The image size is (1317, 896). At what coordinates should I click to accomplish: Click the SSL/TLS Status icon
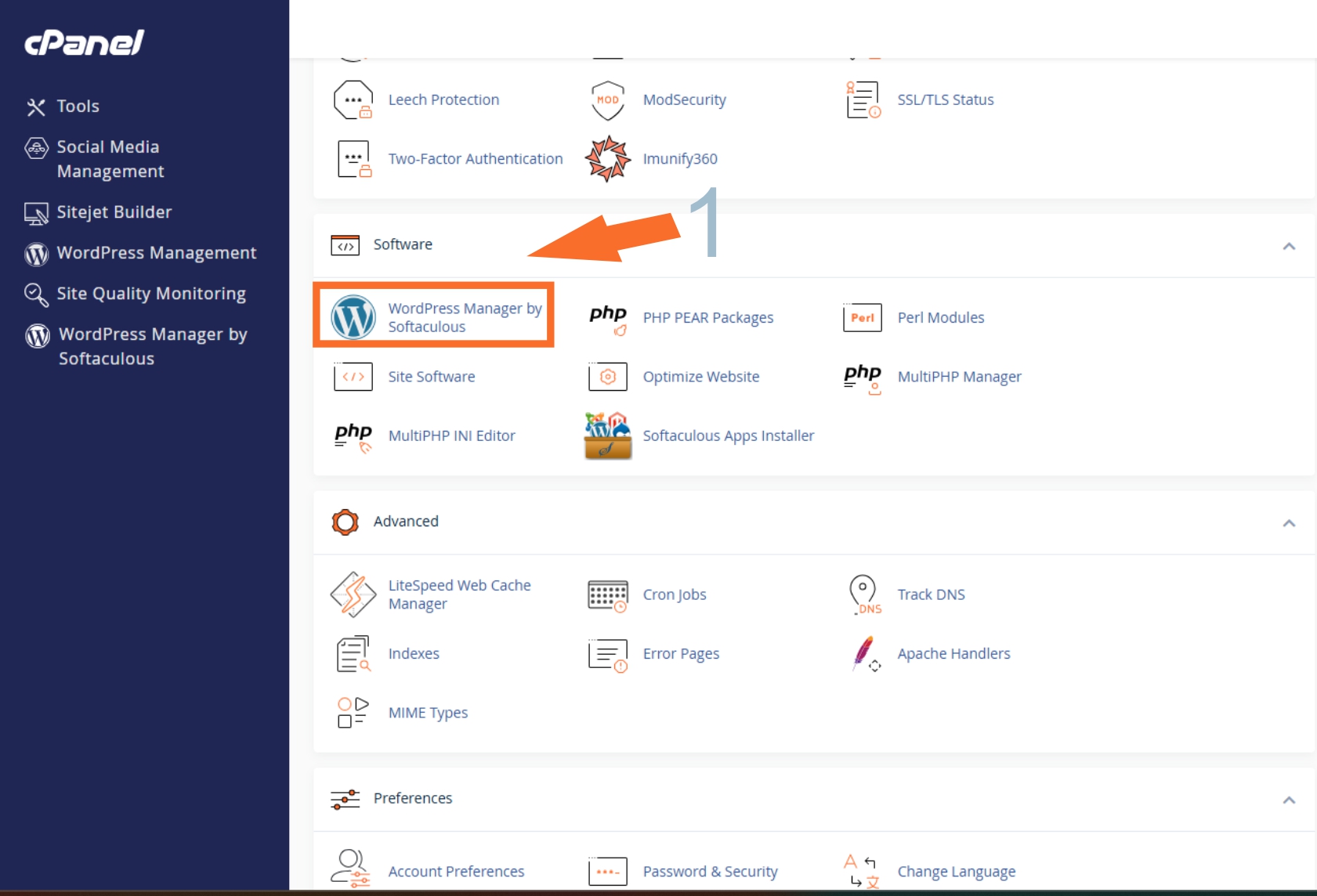coord(863,100)
